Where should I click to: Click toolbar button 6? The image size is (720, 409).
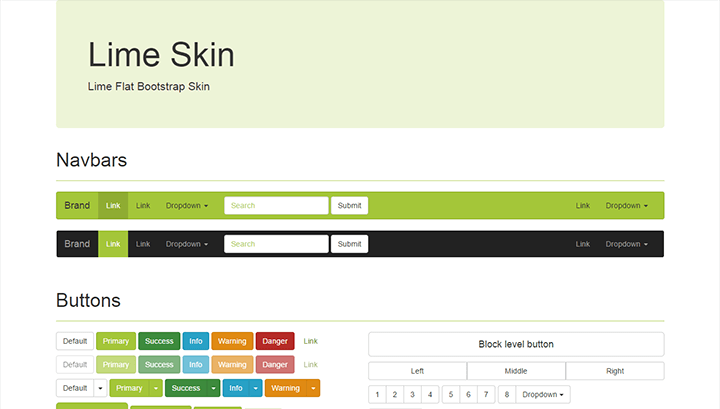[468, 394]
